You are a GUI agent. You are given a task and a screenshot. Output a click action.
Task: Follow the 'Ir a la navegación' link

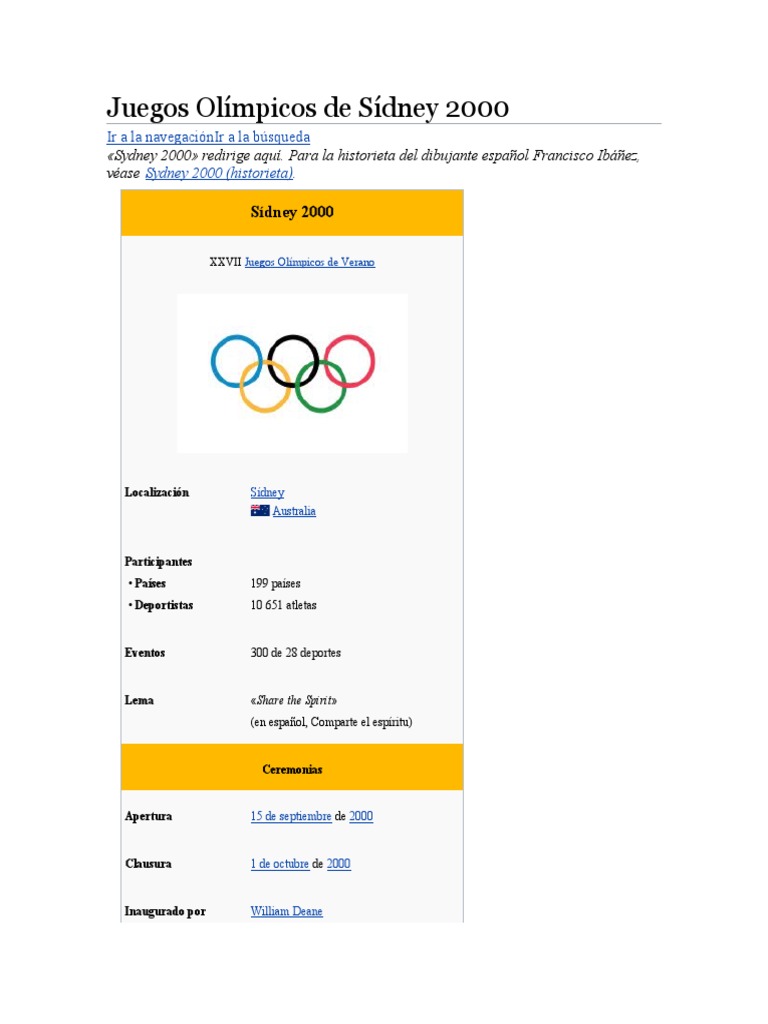click(161, 137)
